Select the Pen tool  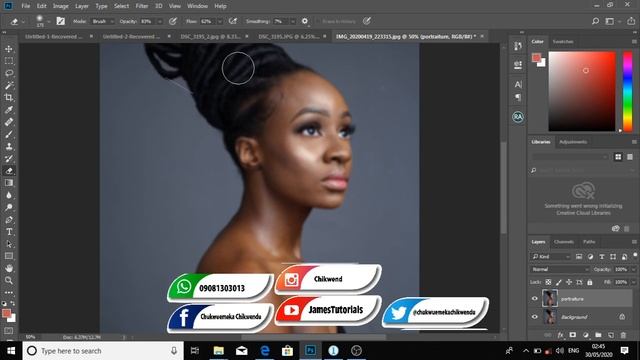pyautogui.click(x=9, y=220)
